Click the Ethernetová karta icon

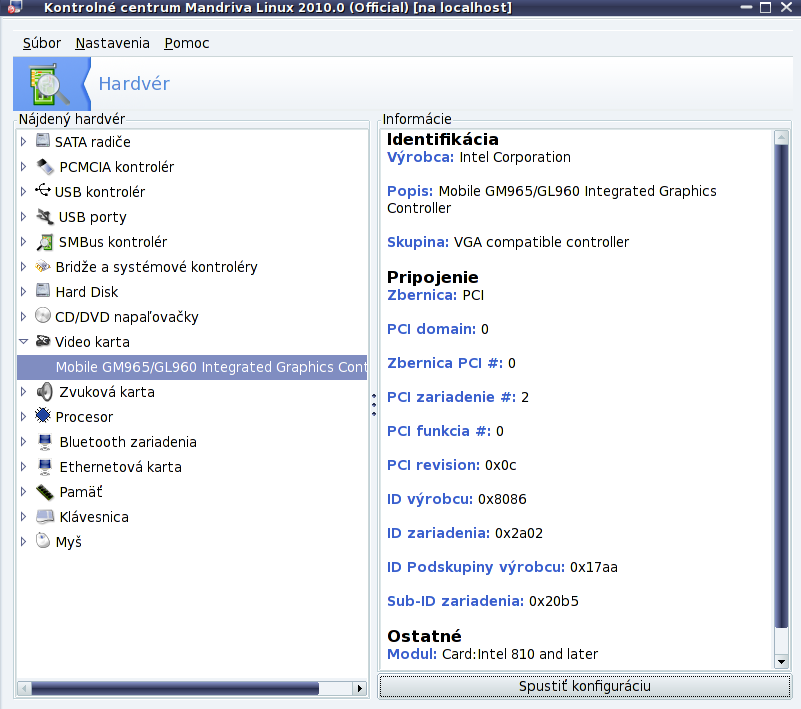point(45,467)
